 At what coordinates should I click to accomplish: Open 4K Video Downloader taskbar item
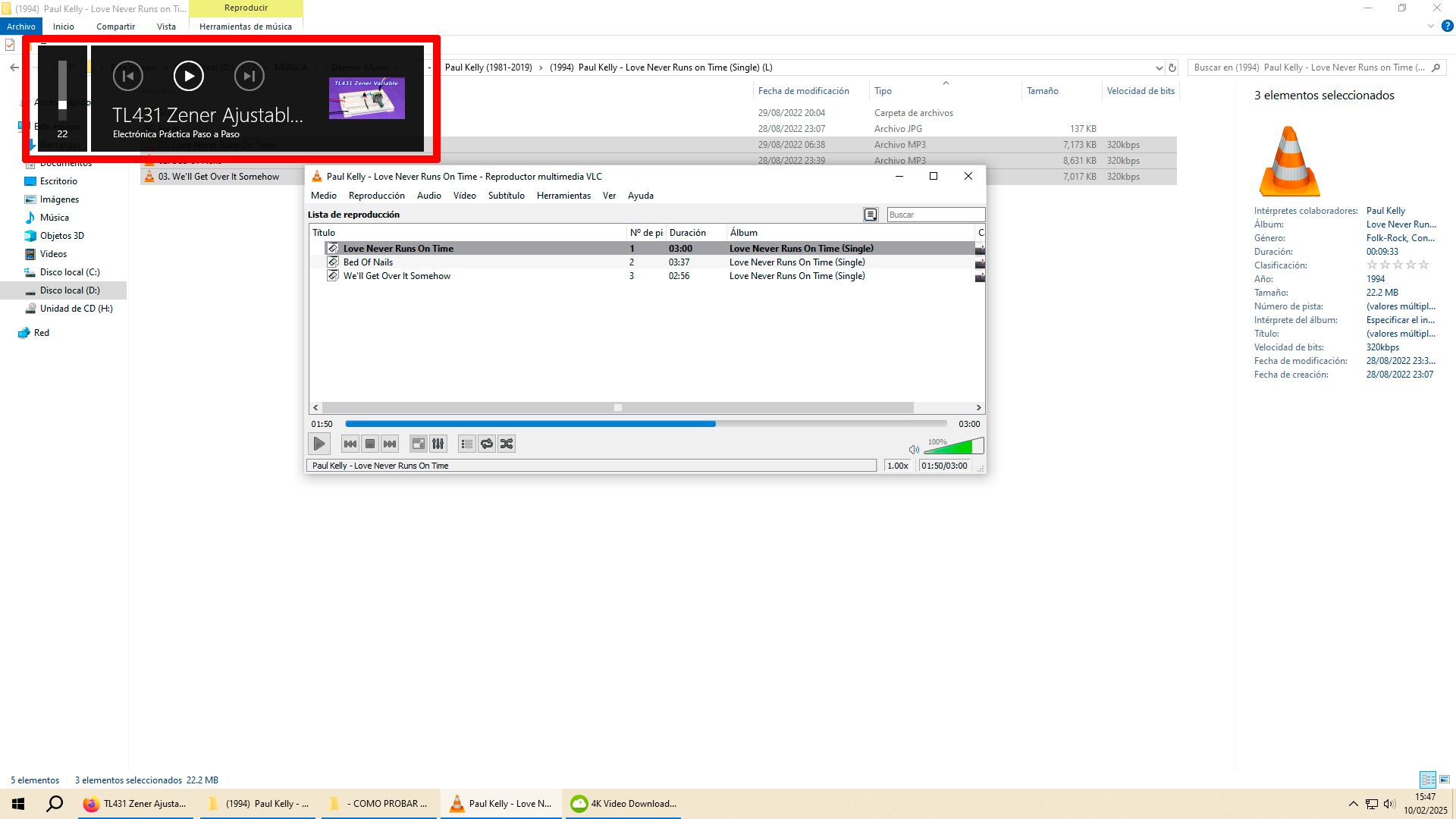tap(623, 804)
